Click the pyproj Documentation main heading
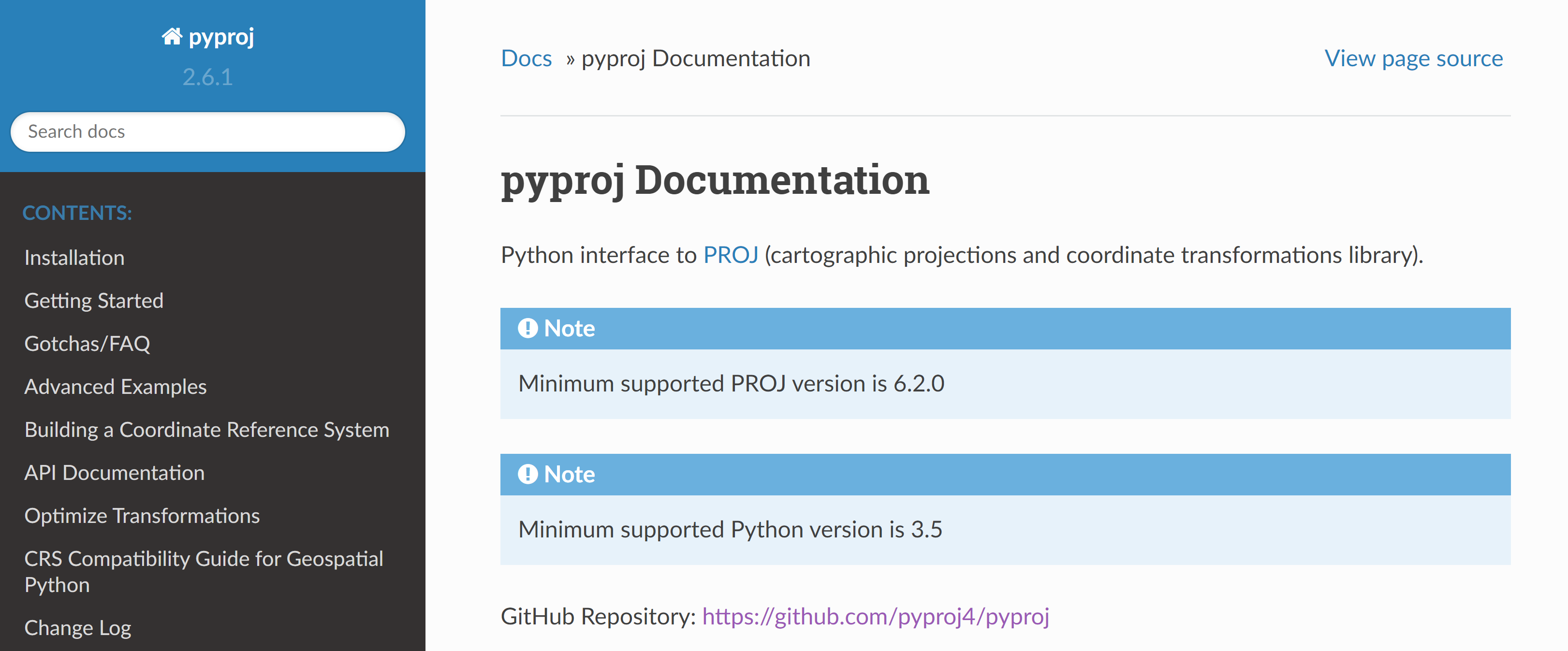 click(715, 180)
